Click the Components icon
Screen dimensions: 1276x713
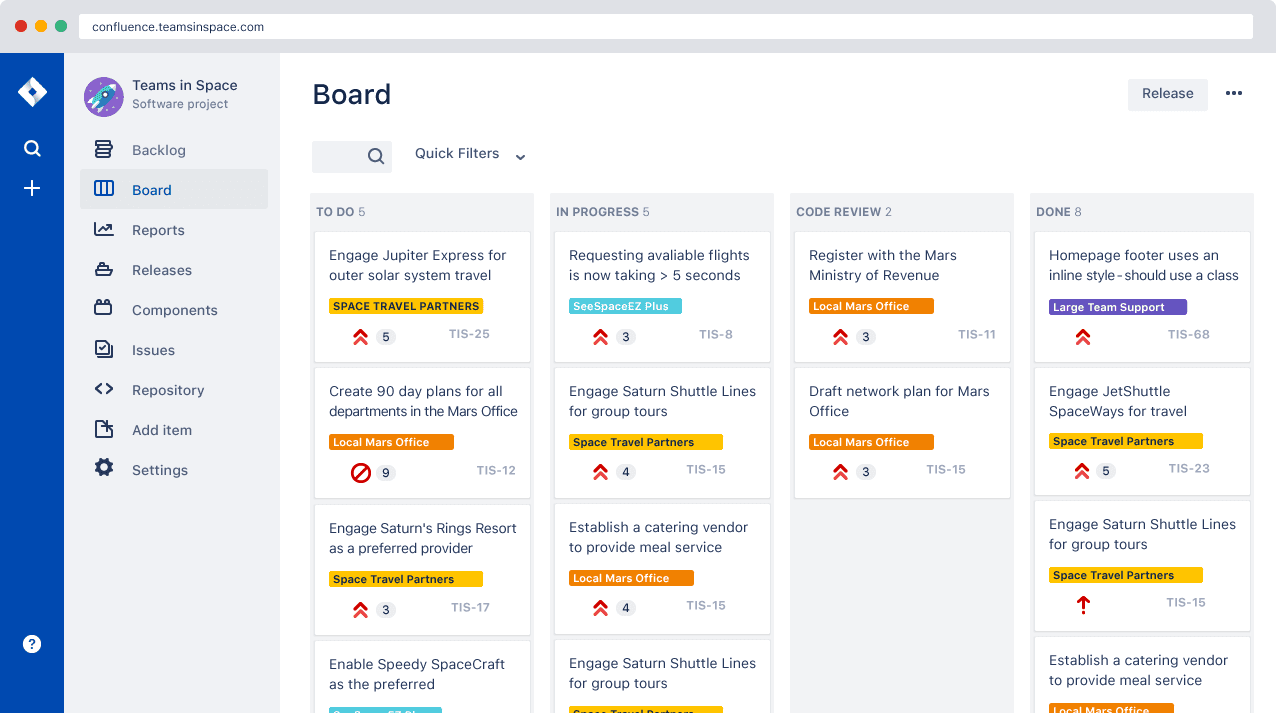[x=103, y=309]
